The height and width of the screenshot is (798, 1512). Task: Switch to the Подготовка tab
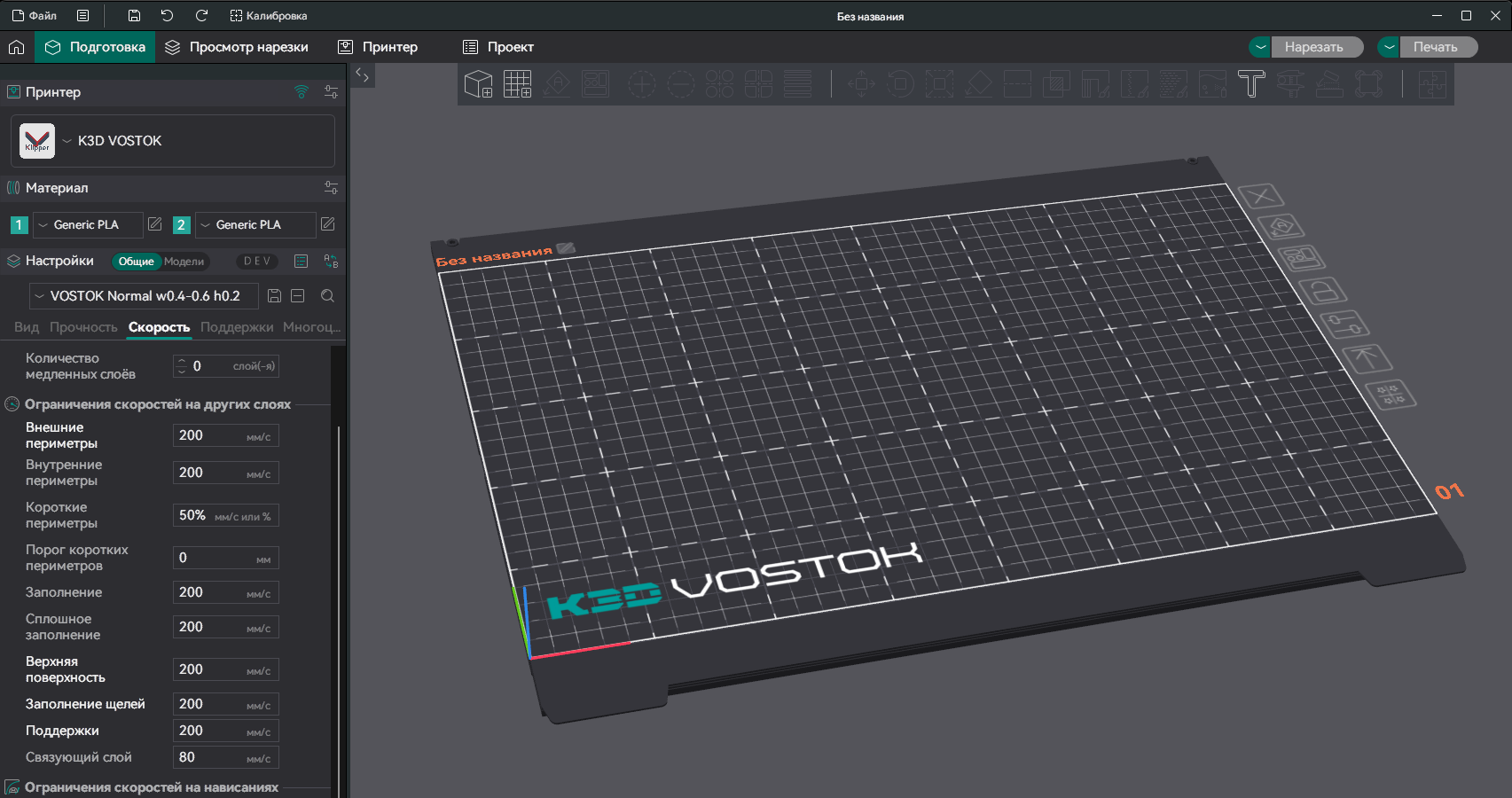[x=95, y=47]
